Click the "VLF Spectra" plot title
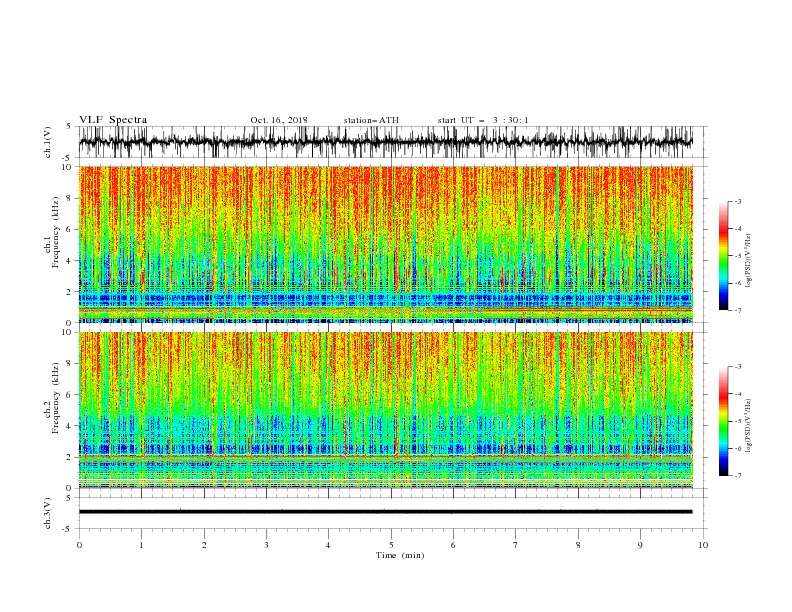The width and height of the screenshot is (792, 612). pyautogui.click(x=113, y=120)
